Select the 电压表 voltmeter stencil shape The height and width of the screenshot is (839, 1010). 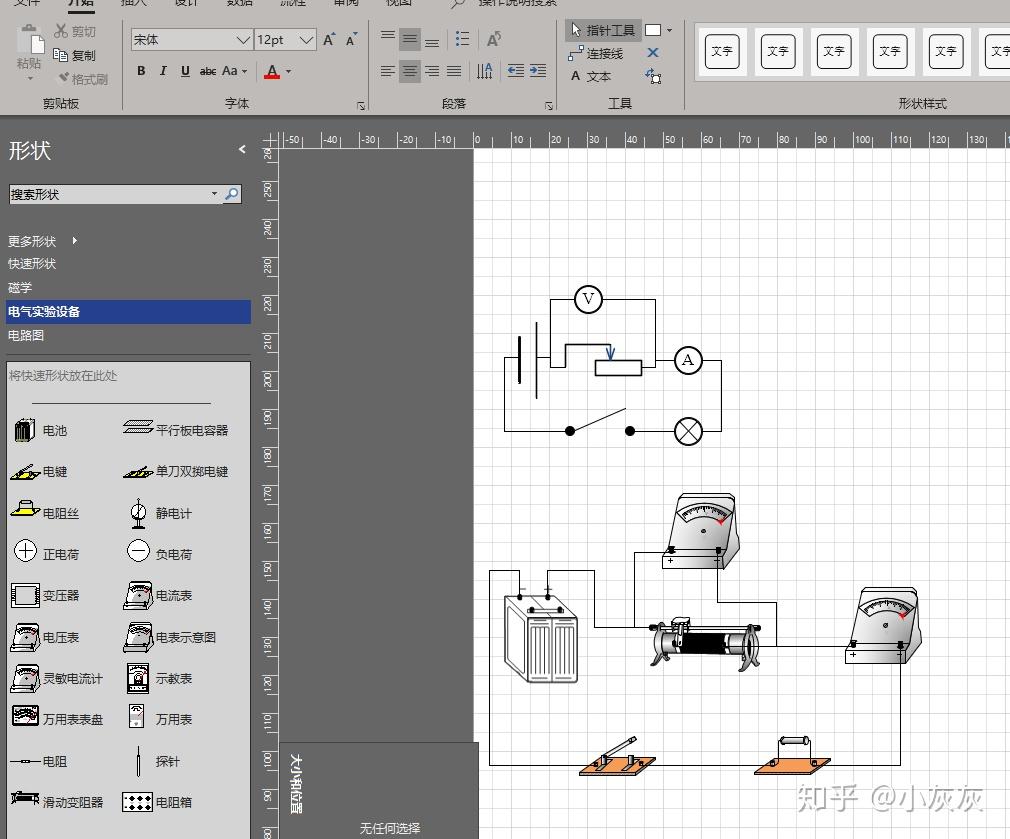point(45,637)
